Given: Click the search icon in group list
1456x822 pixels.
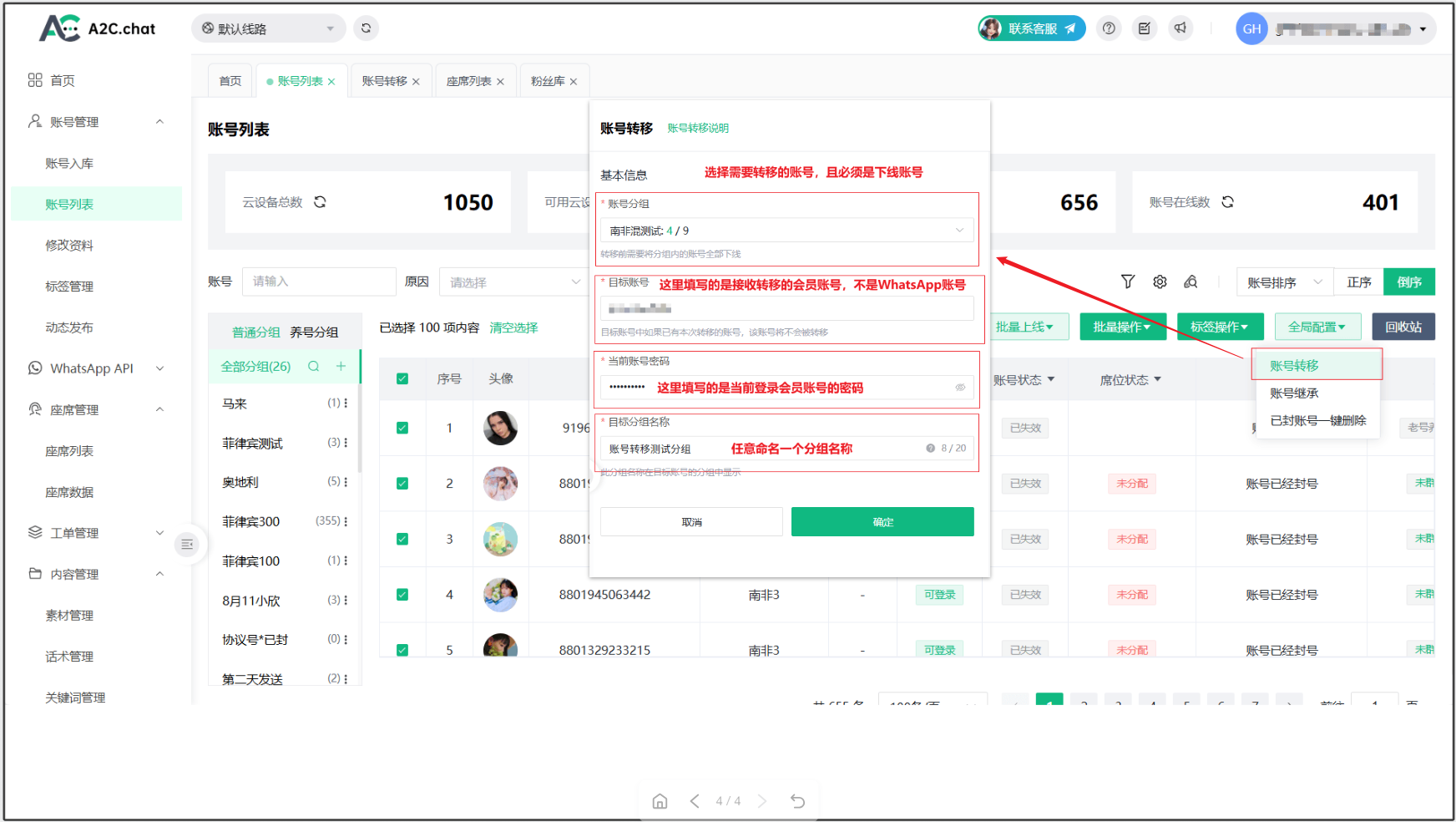Looking at the screenshot, I should (x=314, y=367).
